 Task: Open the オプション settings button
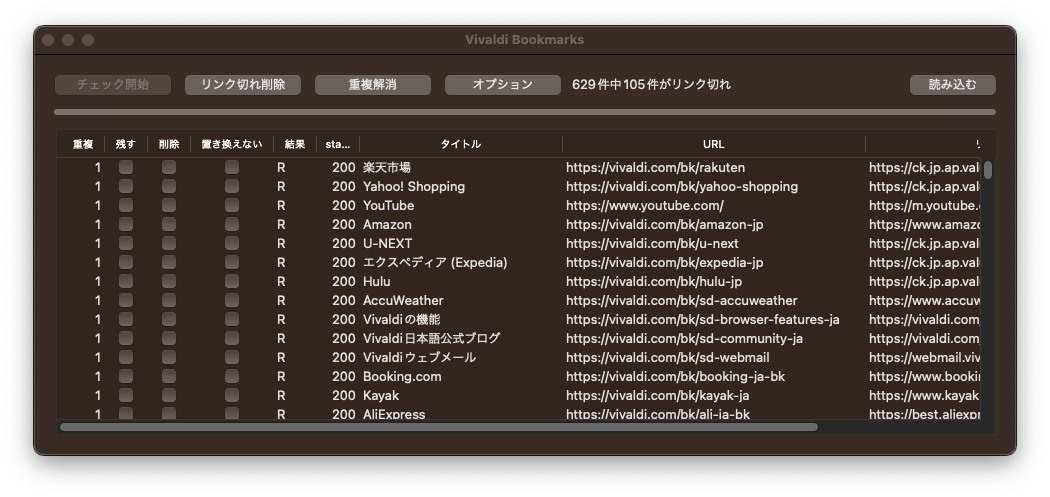pos(502,85)
